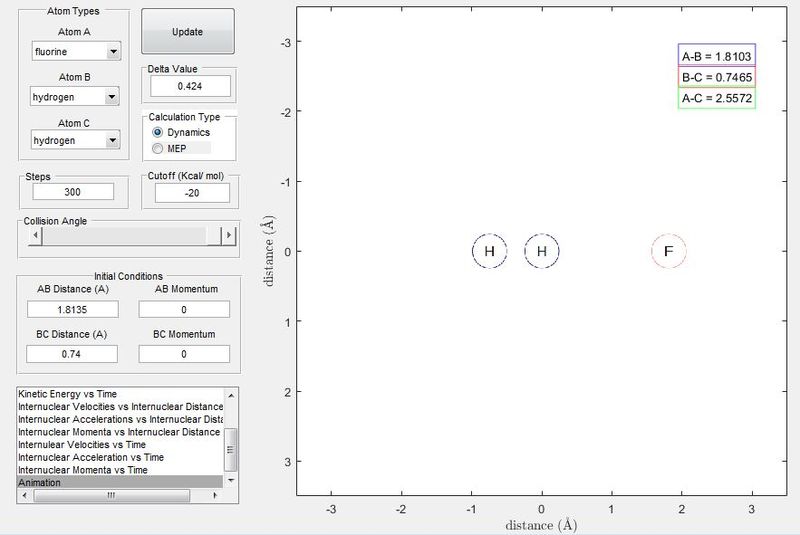Click the A-C = 2.5572 legend

point(717,98)
